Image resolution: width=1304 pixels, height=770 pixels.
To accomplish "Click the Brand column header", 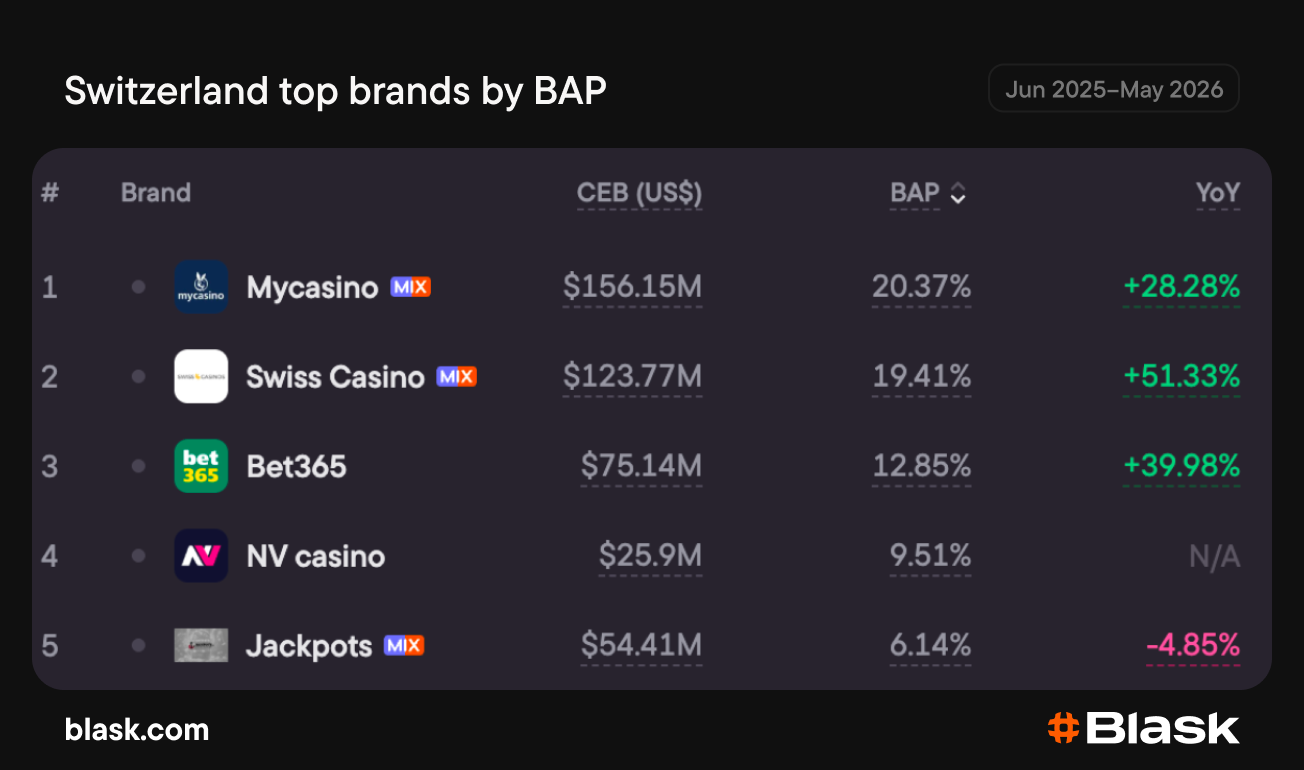I will coord(156,192).
